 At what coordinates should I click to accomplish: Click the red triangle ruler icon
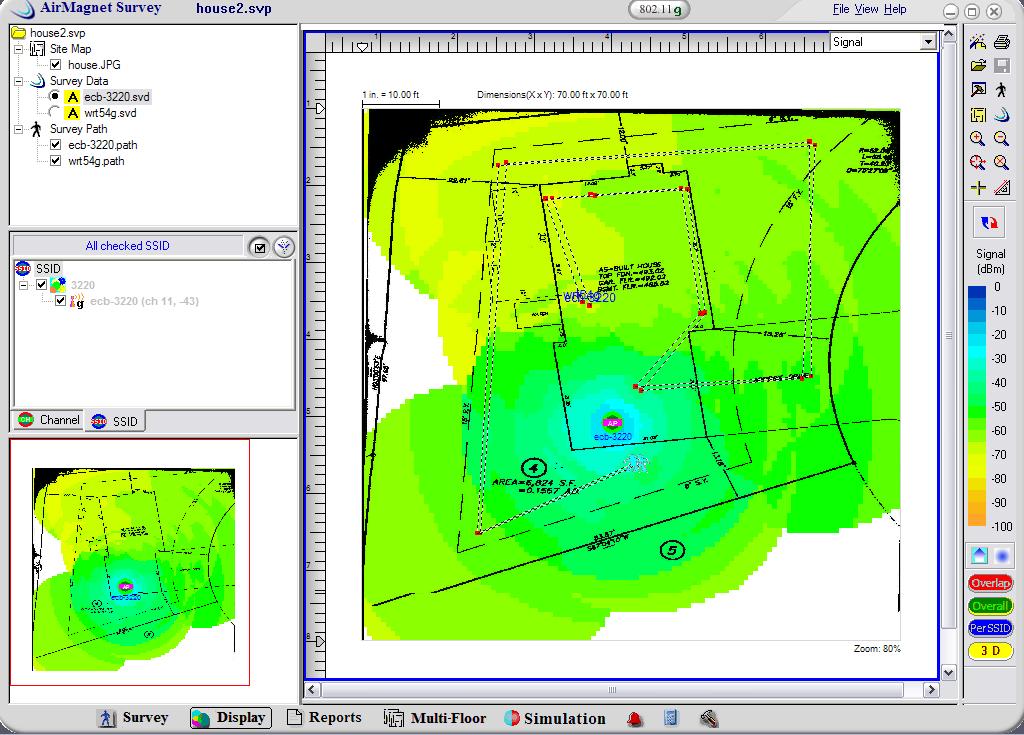(1002, 188)
